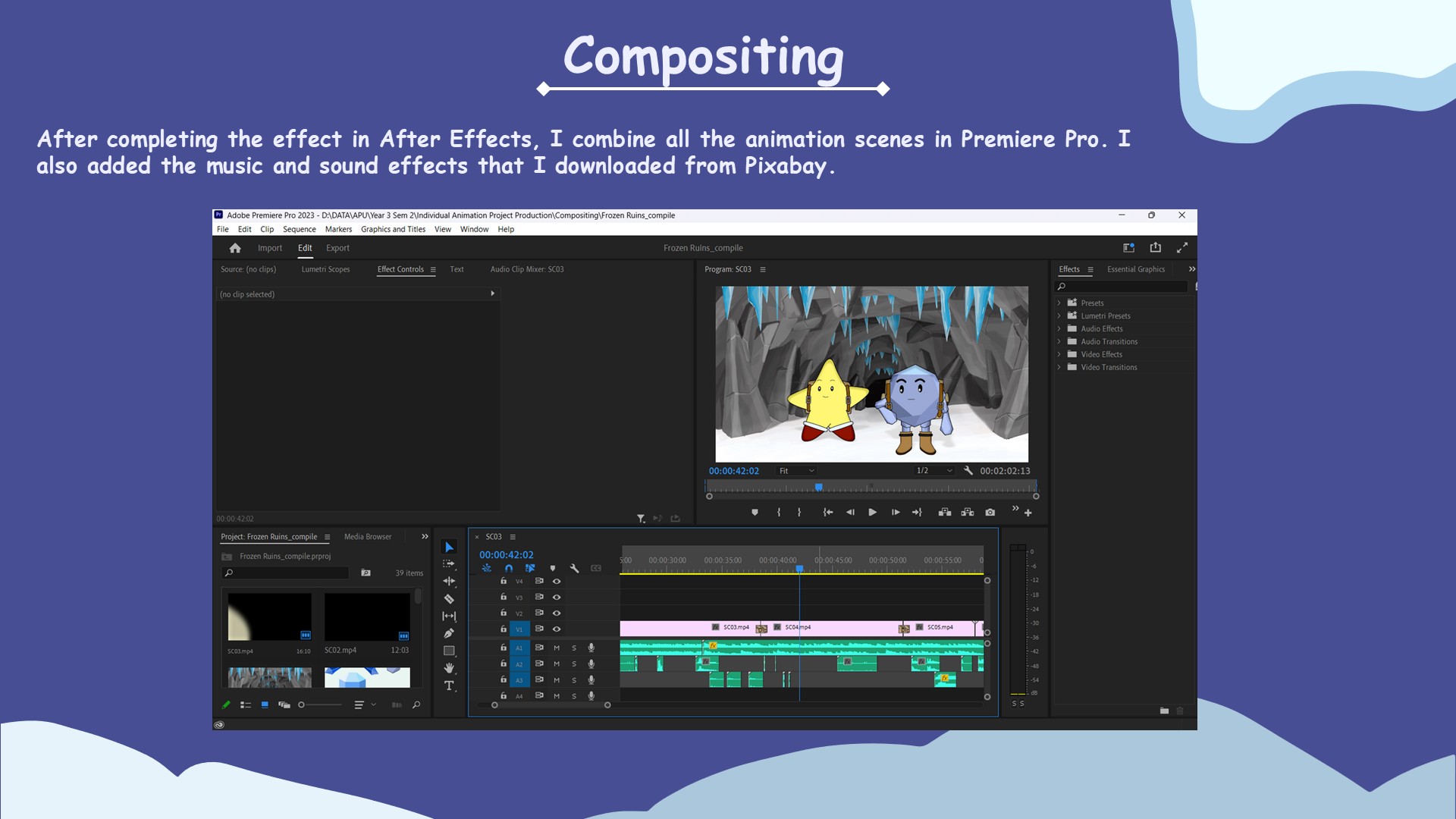1456x819 pixels.
Task: Open Program monitor wrench settings
Action: [968, 471]
